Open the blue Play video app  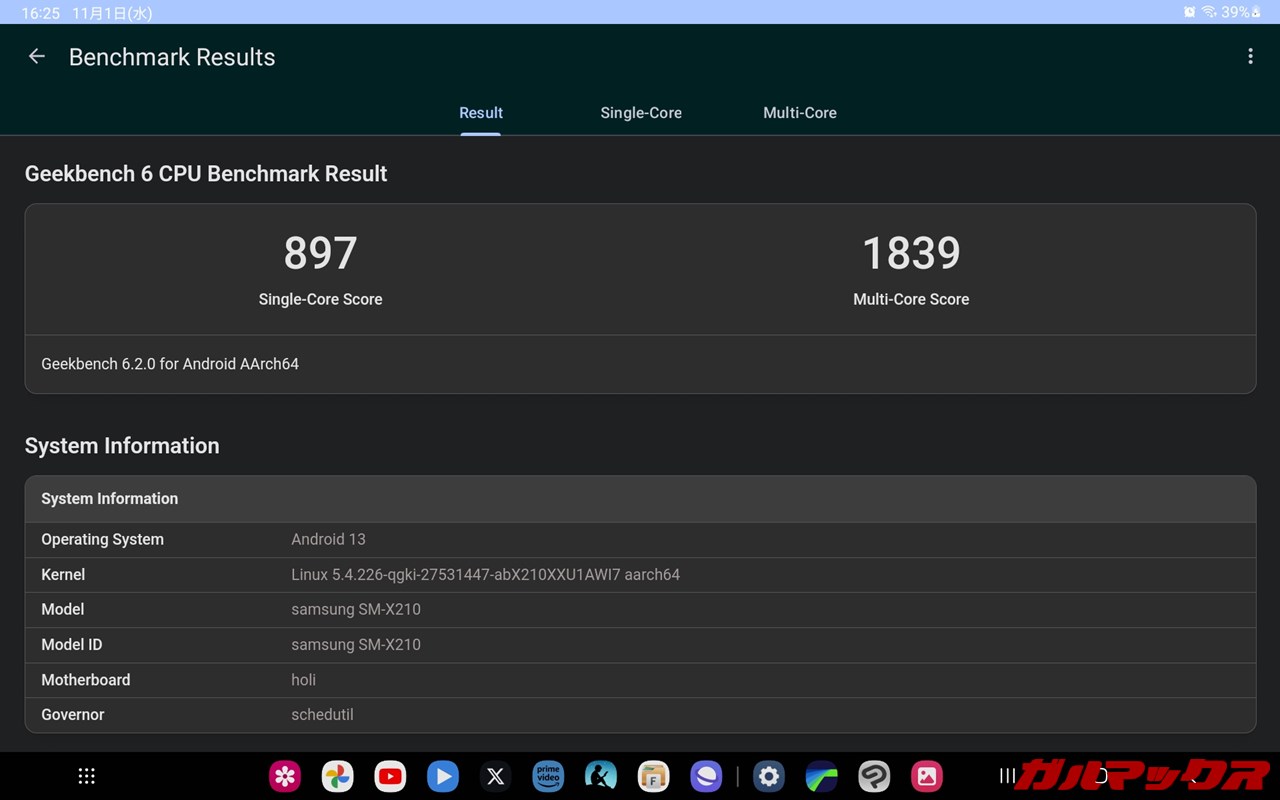(x=443, y=776)
